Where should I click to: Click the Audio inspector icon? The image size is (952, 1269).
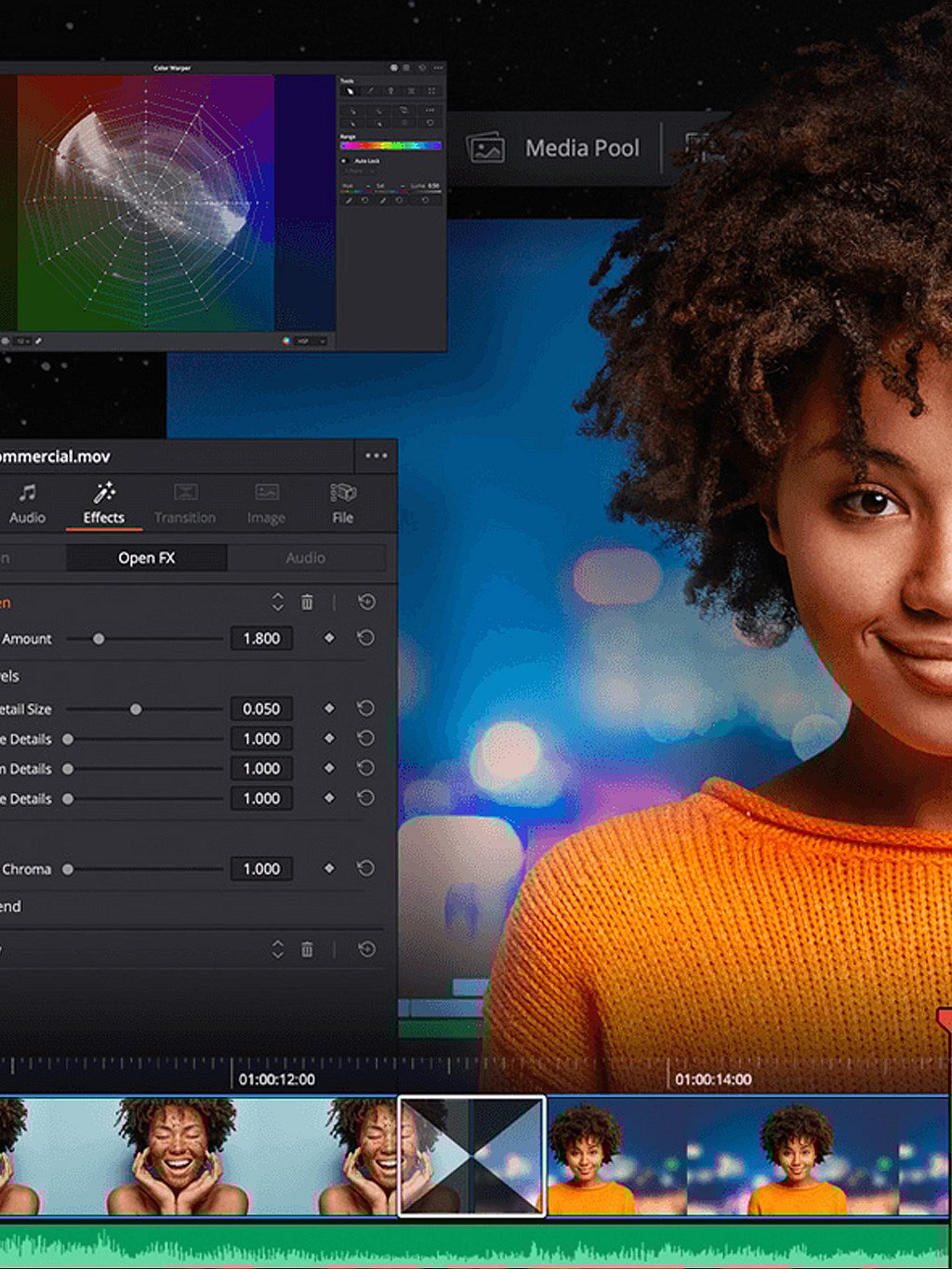coord(28,502)
